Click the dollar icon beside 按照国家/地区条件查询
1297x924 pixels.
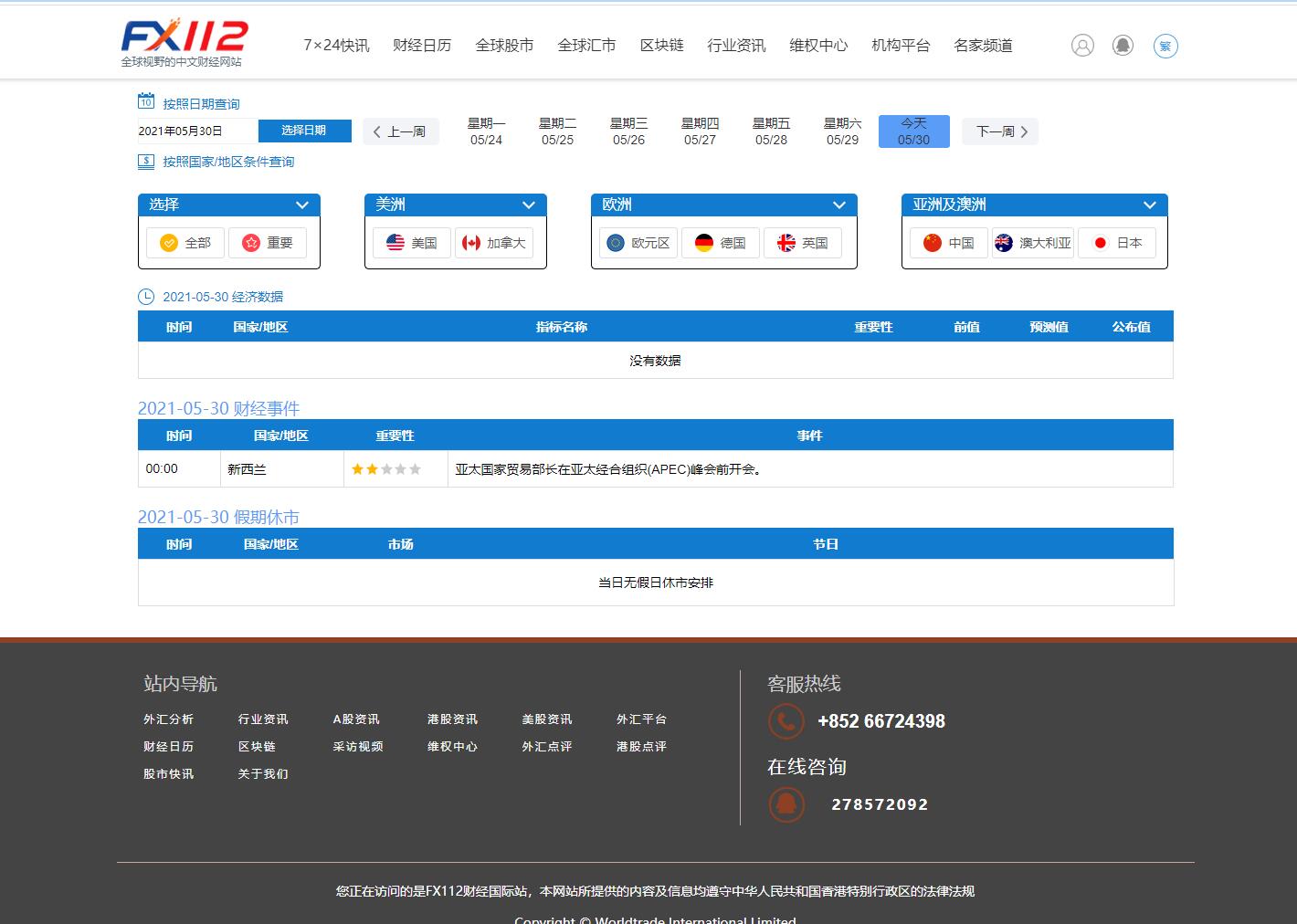(x=146, y=162)
